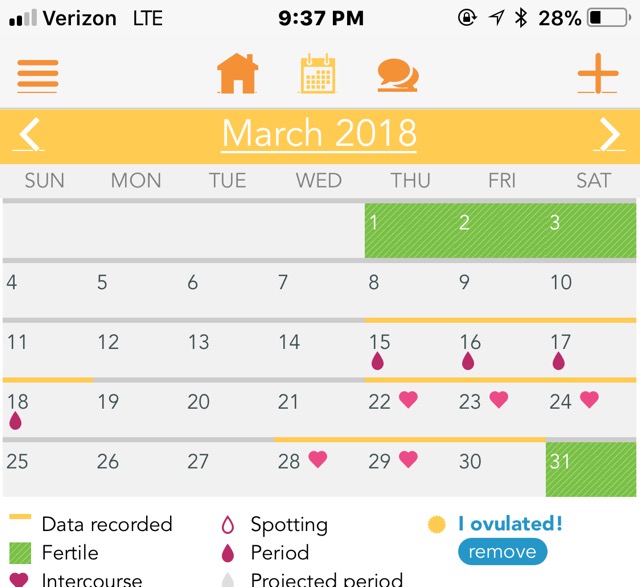Open the hamburger menu icon
640x587 pixels.
coord(38,75)
